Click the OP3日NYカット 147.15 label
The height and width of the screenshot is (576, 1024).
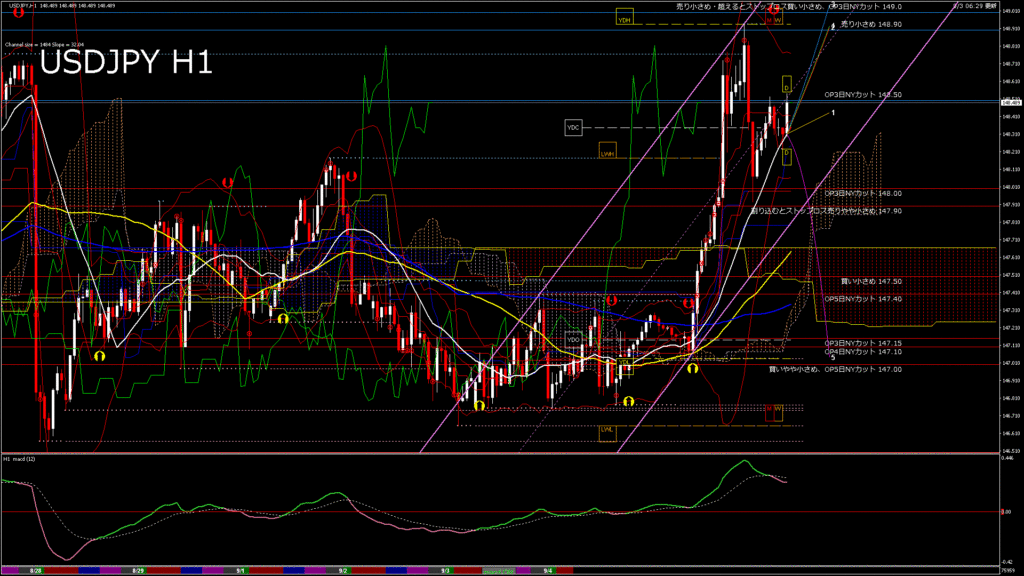pos(864,343)
